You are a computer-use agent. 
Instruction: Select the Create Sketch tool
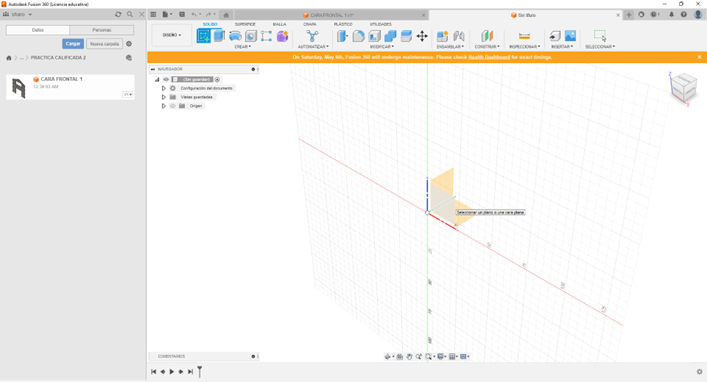(203, 36)
